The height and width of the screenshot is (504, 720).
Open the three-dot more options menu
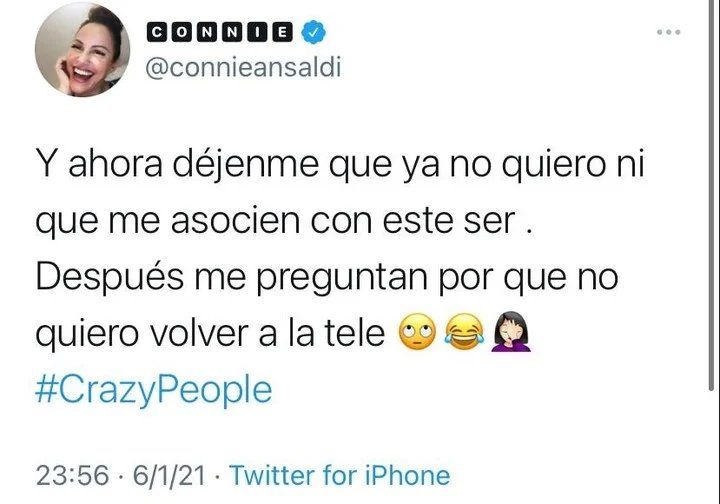click(x=668, y=32)
